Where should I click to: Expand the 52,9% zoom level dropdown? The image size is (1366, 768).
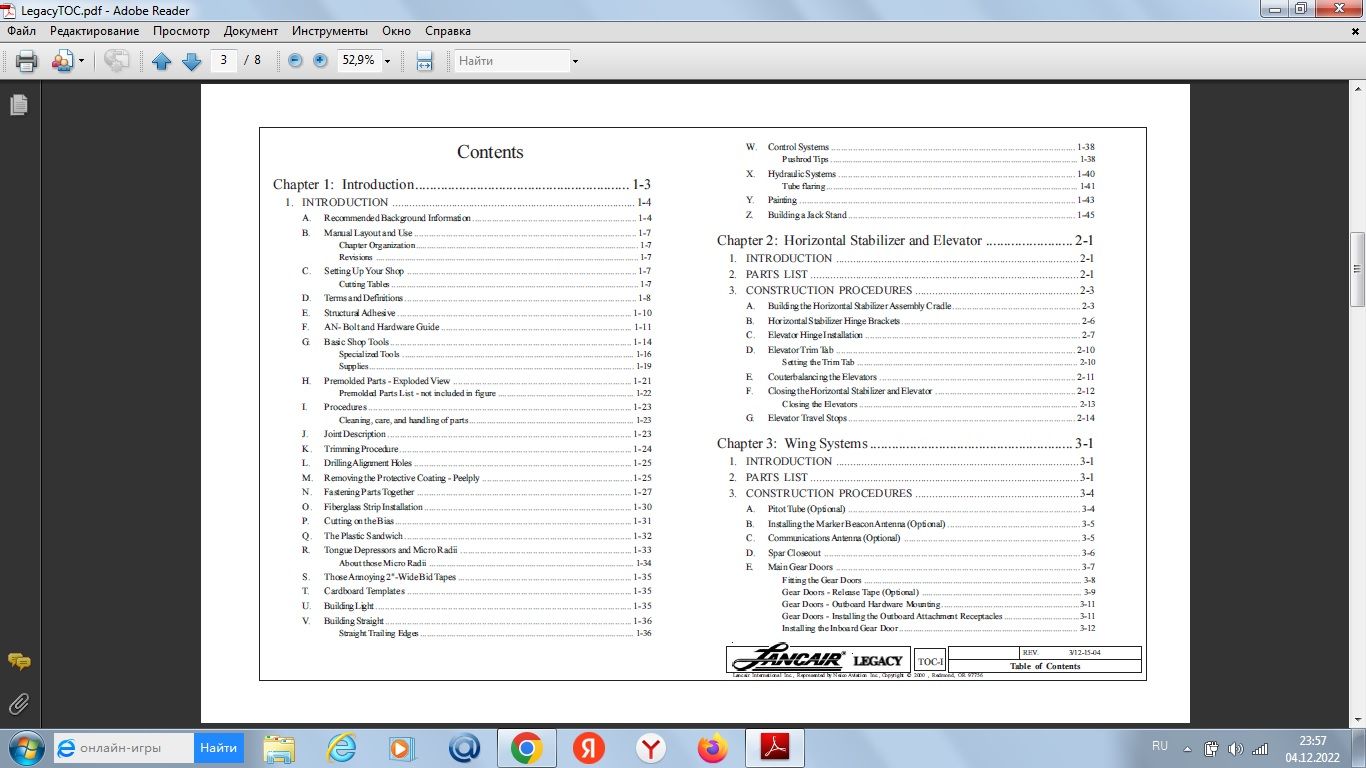387,61
